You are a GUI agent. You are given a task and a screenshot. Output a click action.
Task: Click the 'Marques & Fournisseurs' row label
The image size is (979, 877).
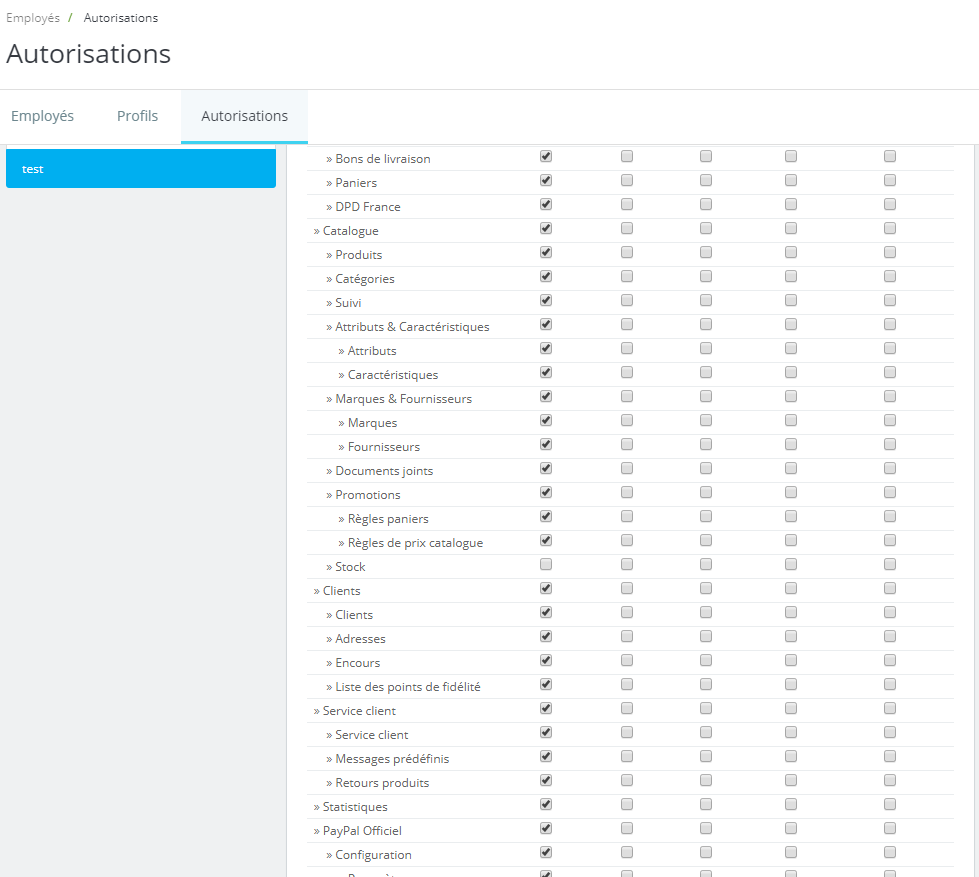coord(403,399)
